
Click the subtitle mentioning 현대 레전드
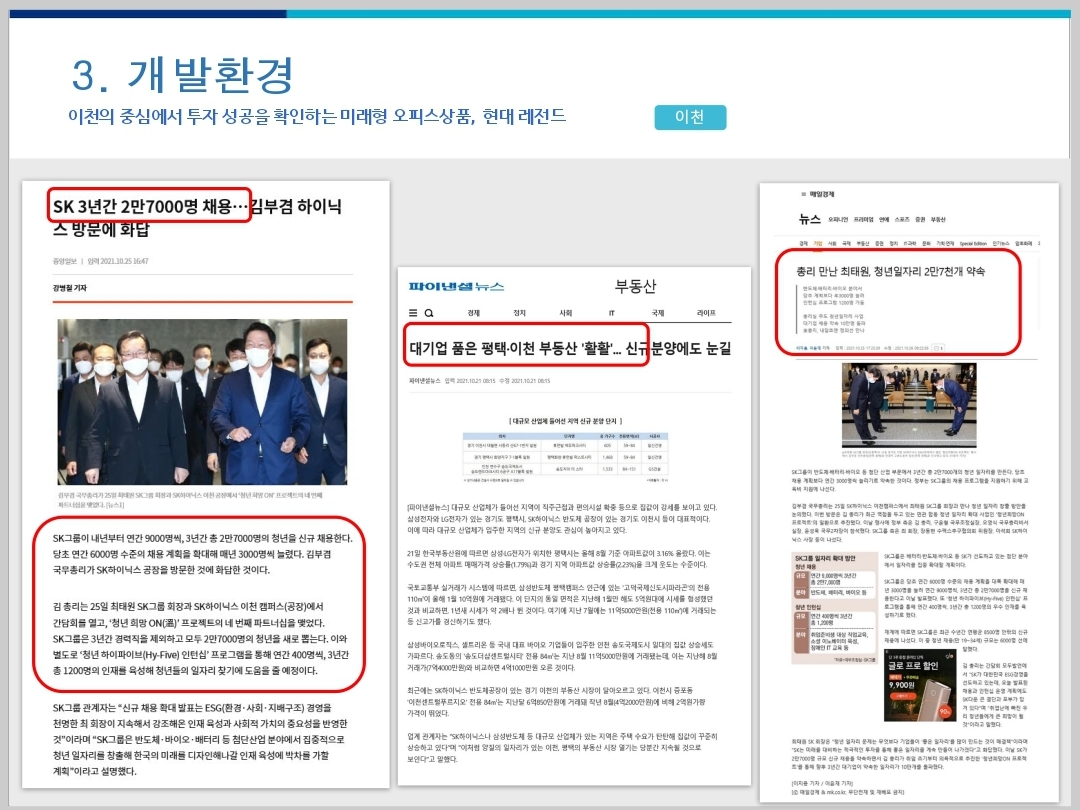317,116
